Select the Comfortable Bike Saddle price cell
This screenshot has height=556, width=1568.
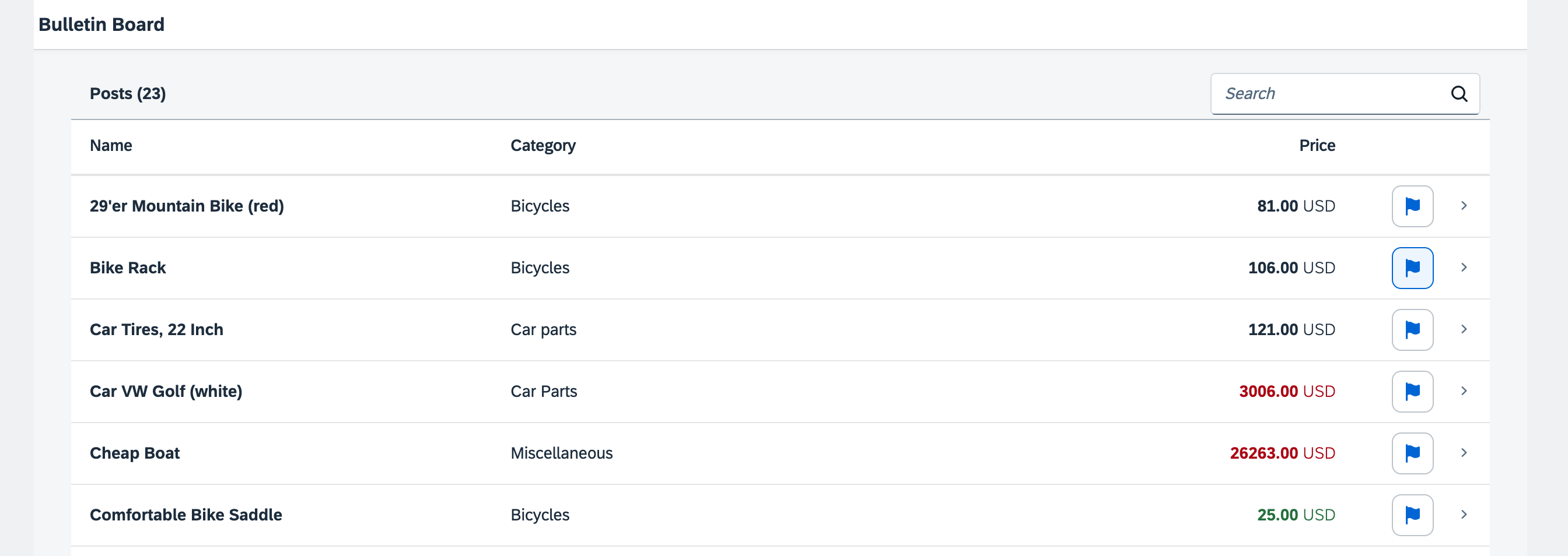click(1296, 515)
